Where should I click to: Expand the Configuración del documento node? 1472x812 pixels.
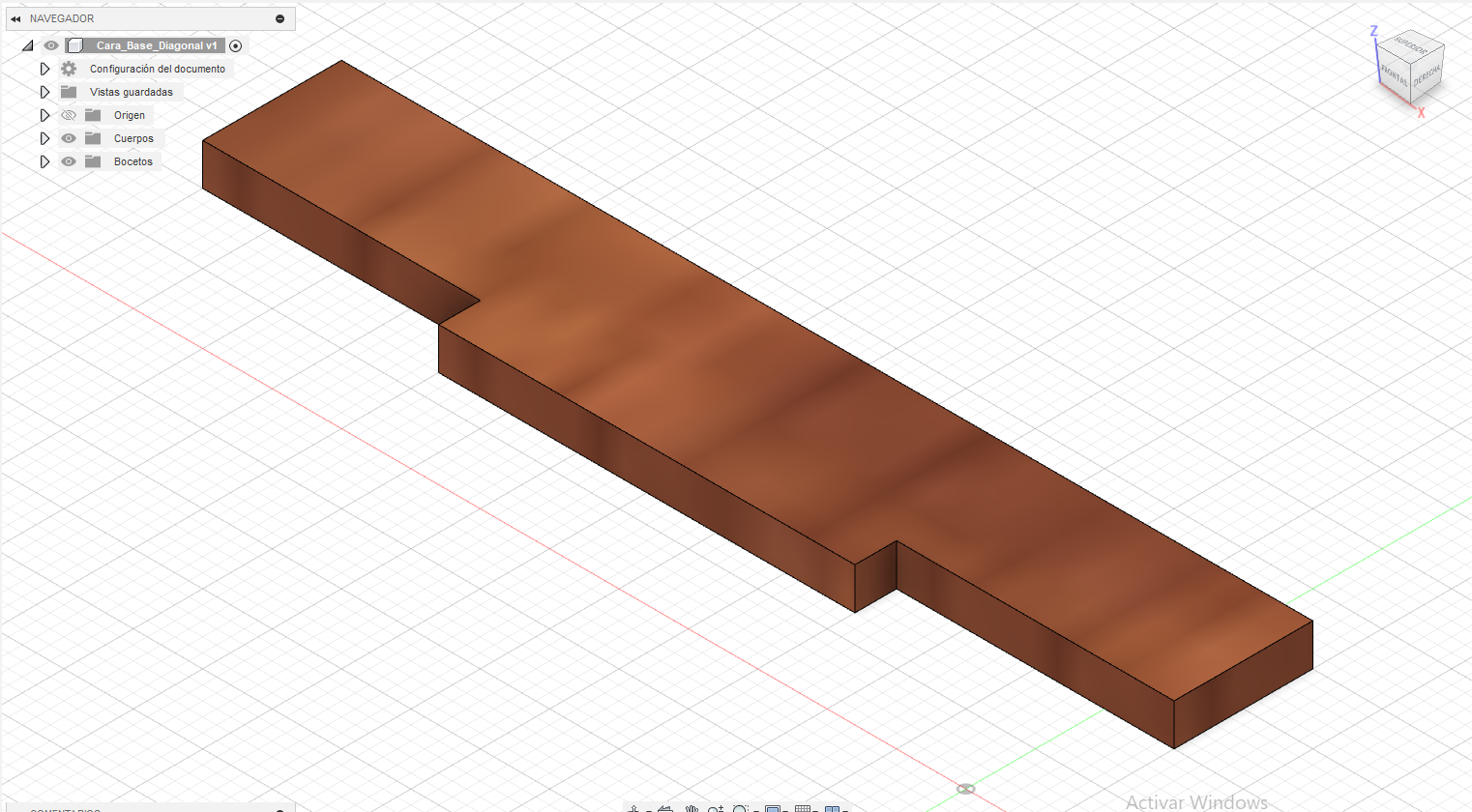[44, 69]
